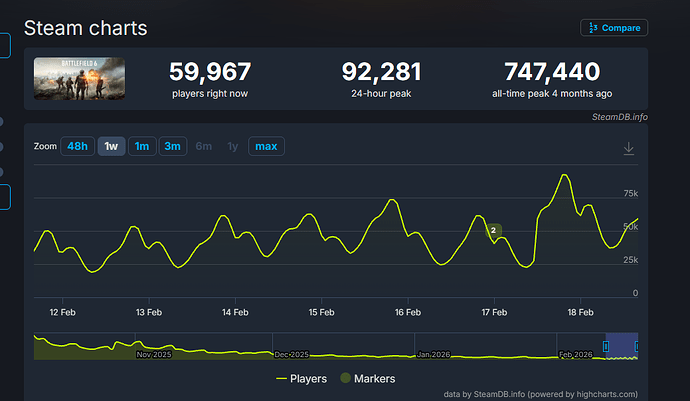Open the highcharts.com data credit link
The height and width of the screenshot is (401, 690).
click(540, 394)
